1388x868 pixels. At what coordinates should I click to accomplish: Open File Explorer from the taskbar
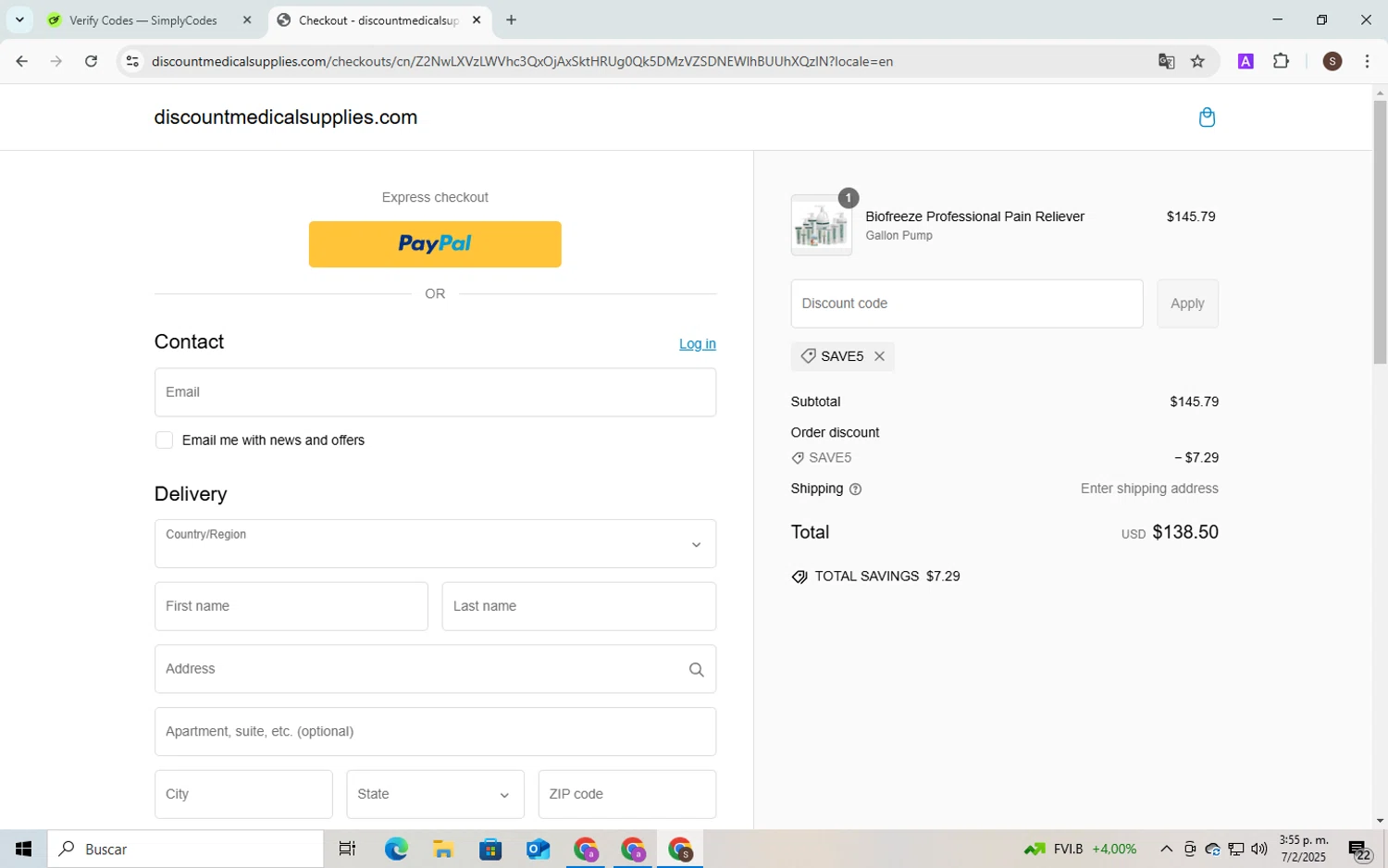pyautogui.click(x=443, y=849)
